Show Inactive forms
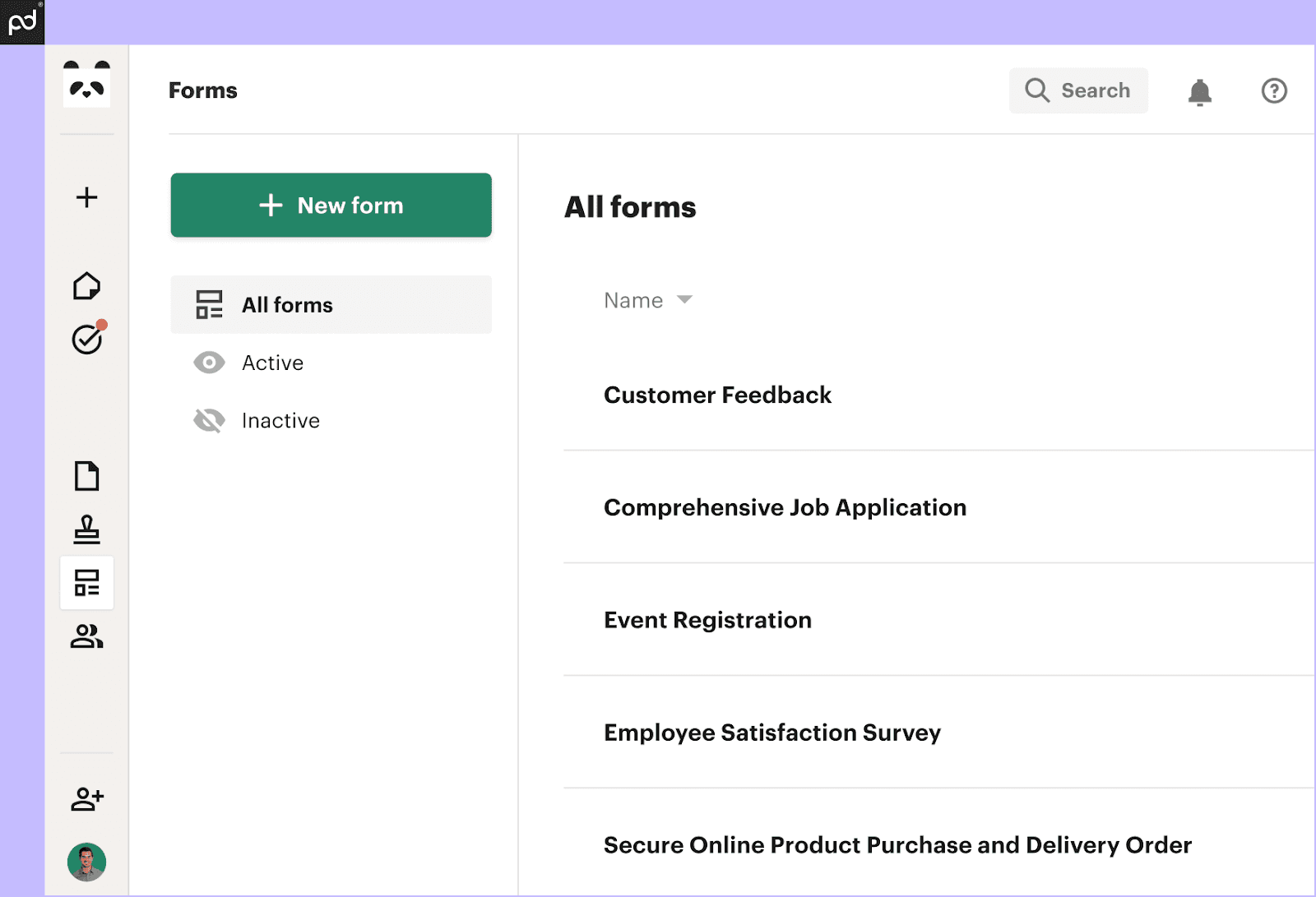Viewport: 1316px width, 897px height. tap(331, 420)
